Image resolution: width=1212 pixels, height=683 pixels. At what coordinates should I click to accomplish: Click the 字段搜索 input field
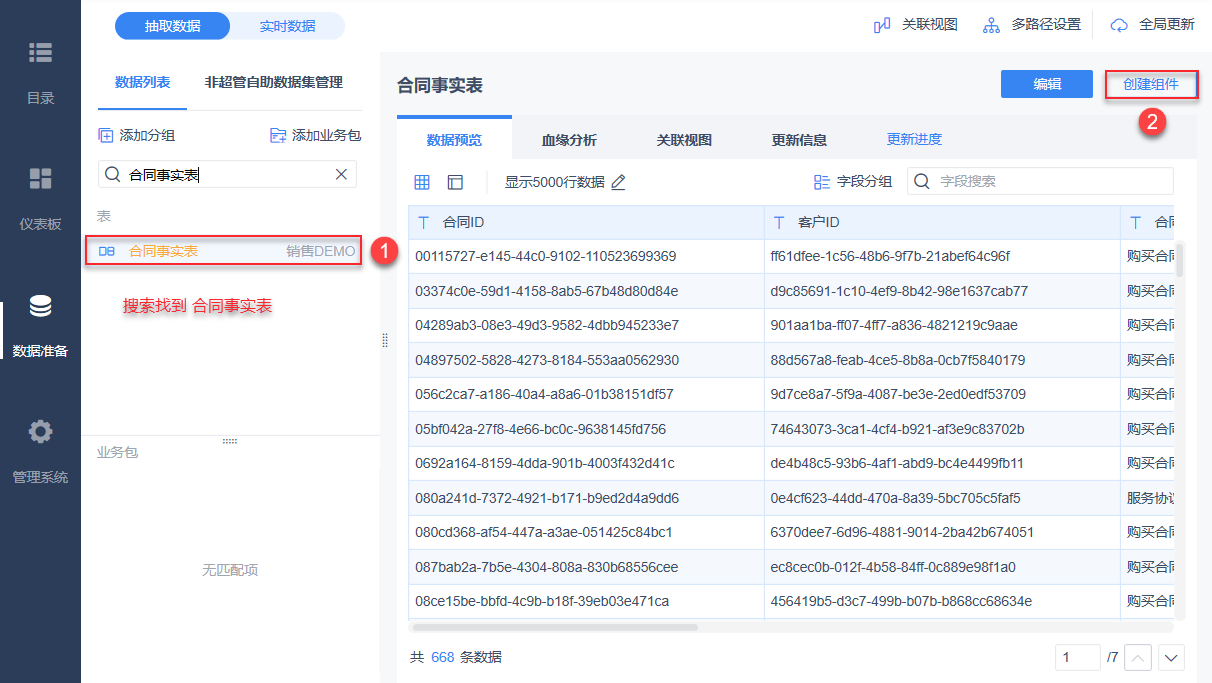[1040, 181]
